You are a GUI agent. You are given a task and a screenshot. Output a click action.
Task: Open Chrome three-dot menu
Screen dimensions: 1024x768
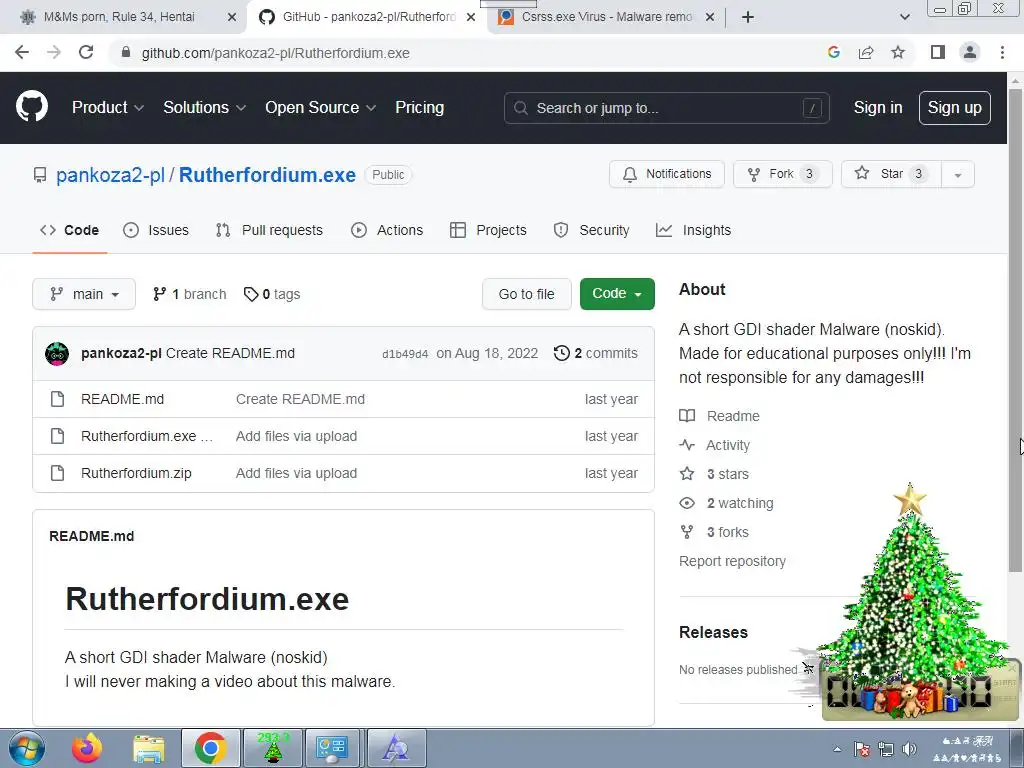(x=1002, y=52)
